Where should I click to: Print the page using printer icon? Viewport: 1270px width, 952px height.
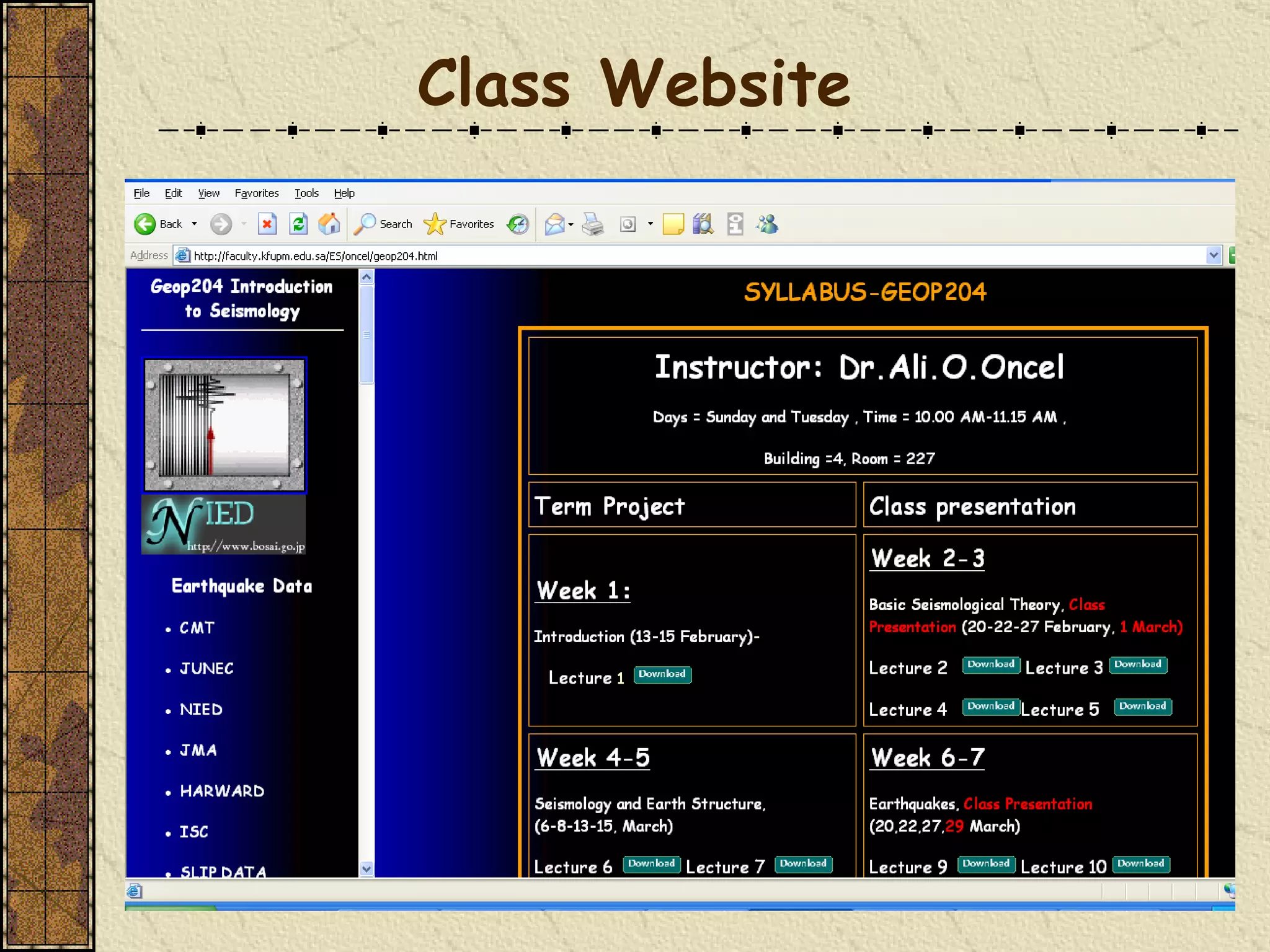(x=593, y=224)
